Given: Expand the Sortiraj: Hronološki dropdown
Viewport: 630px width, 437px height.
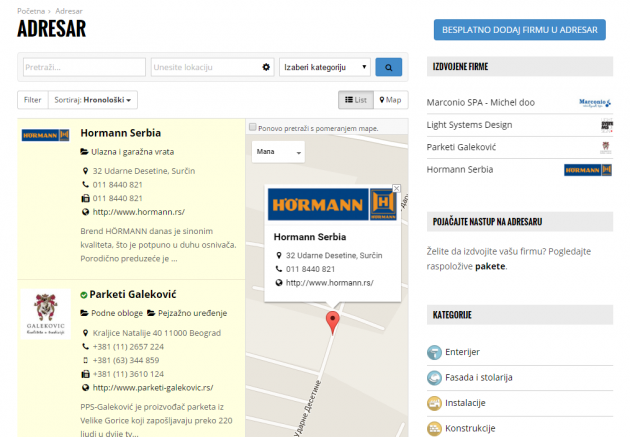Looking at the screenshot, I should pyautogui.click(x=94, y=100).
